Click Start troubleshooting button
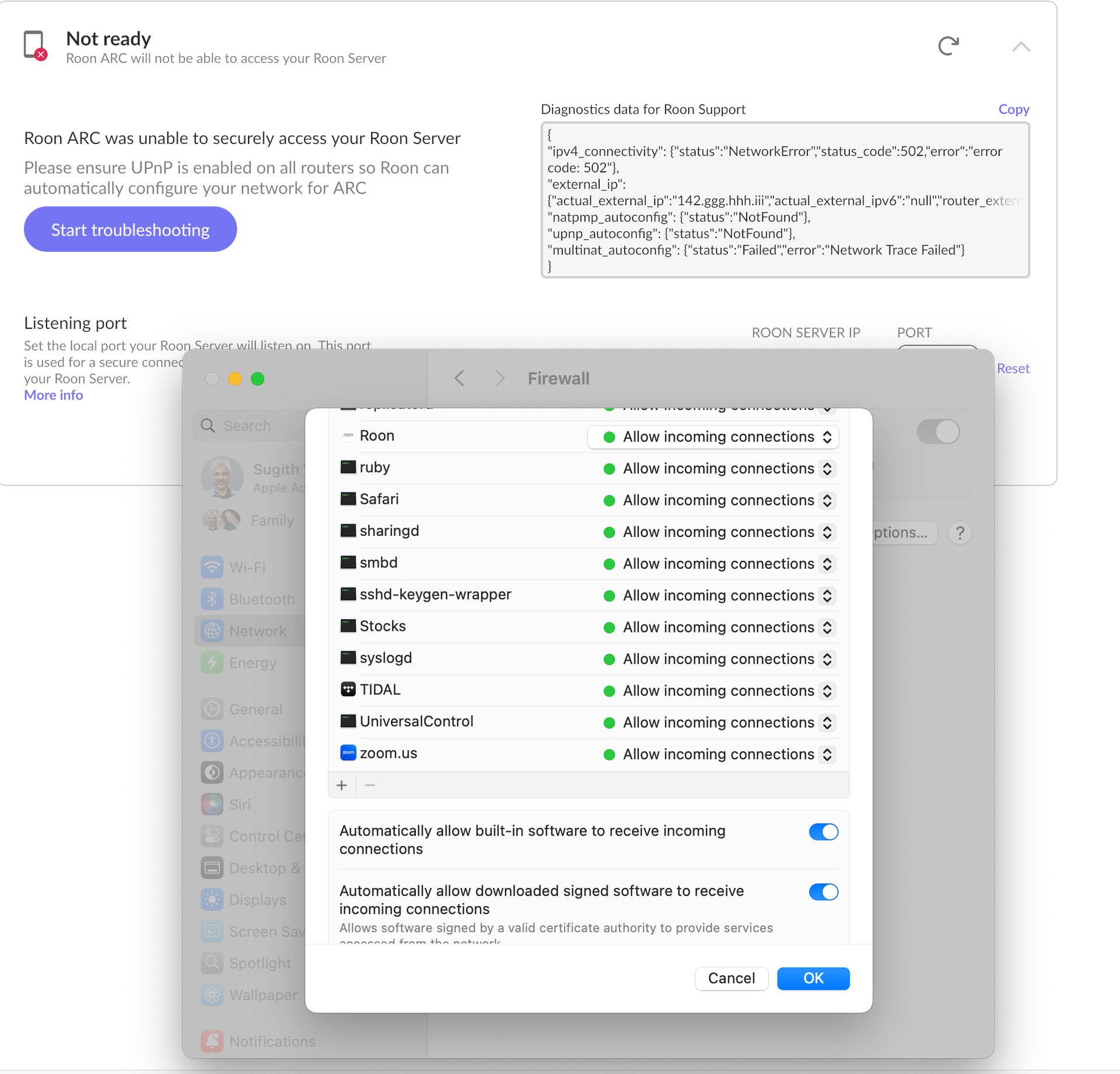The height and width of the screenshot is (1074, 1120). tap(130, 229)
